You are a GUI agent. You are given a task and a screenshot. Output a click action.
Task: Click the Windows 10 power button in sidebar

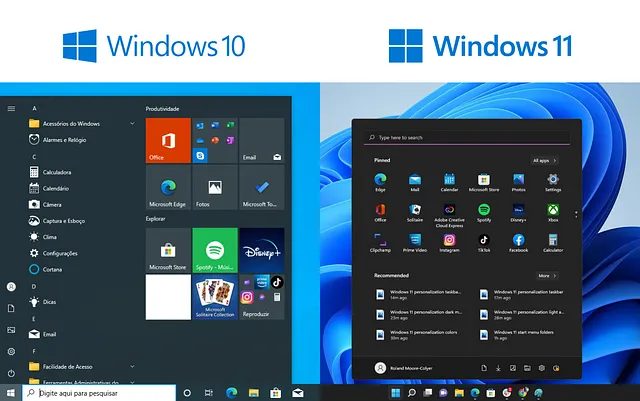click(x=11, y=373)
